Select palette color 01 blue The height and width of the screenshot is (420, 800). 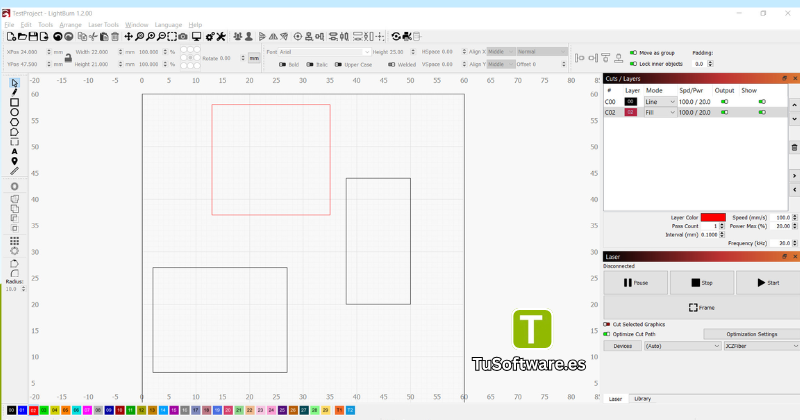click(22, 410)
